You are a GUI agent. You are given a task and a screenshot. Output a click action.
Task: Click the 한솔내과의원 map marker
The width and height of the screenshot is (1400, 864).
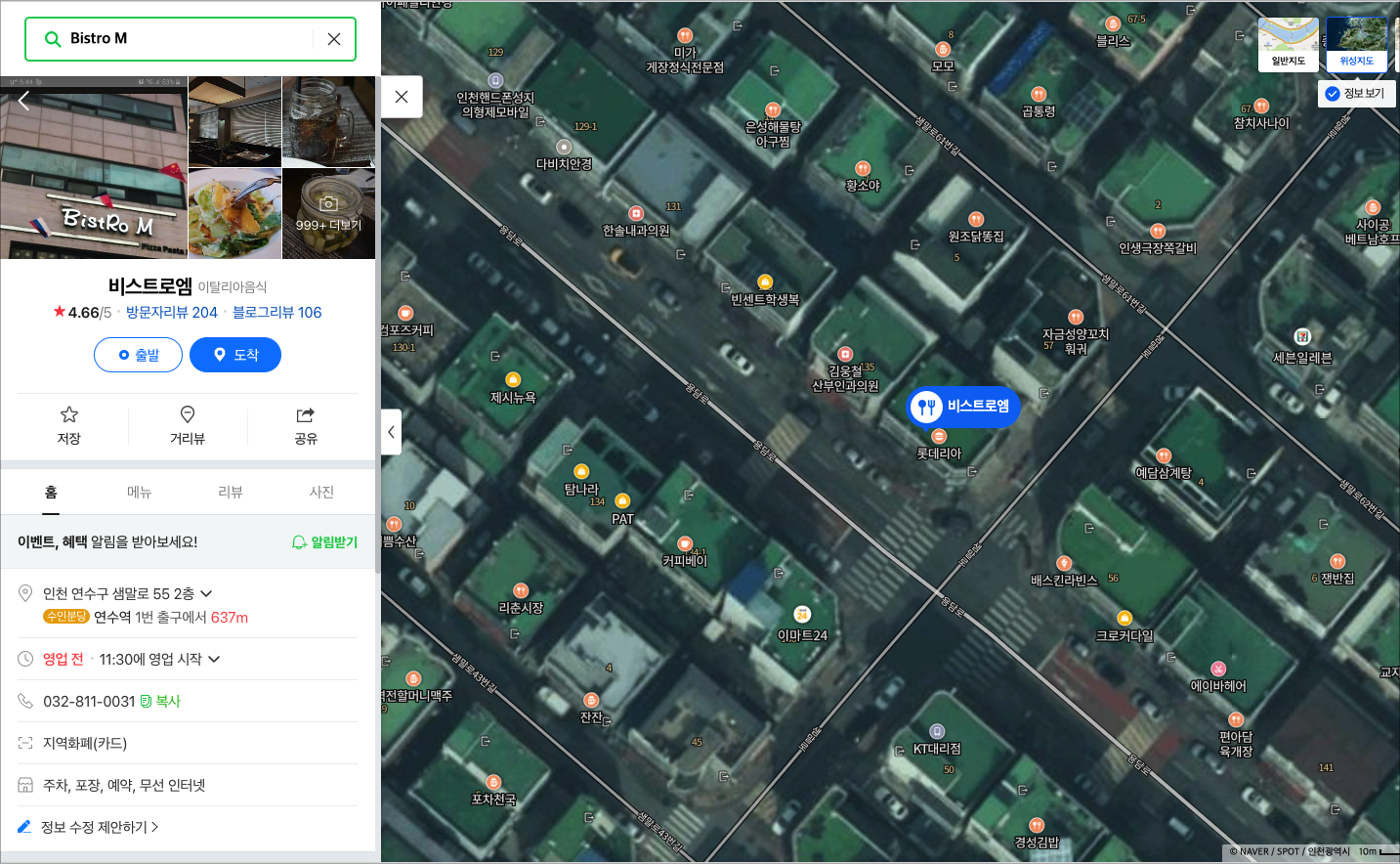tap(636, 213)
